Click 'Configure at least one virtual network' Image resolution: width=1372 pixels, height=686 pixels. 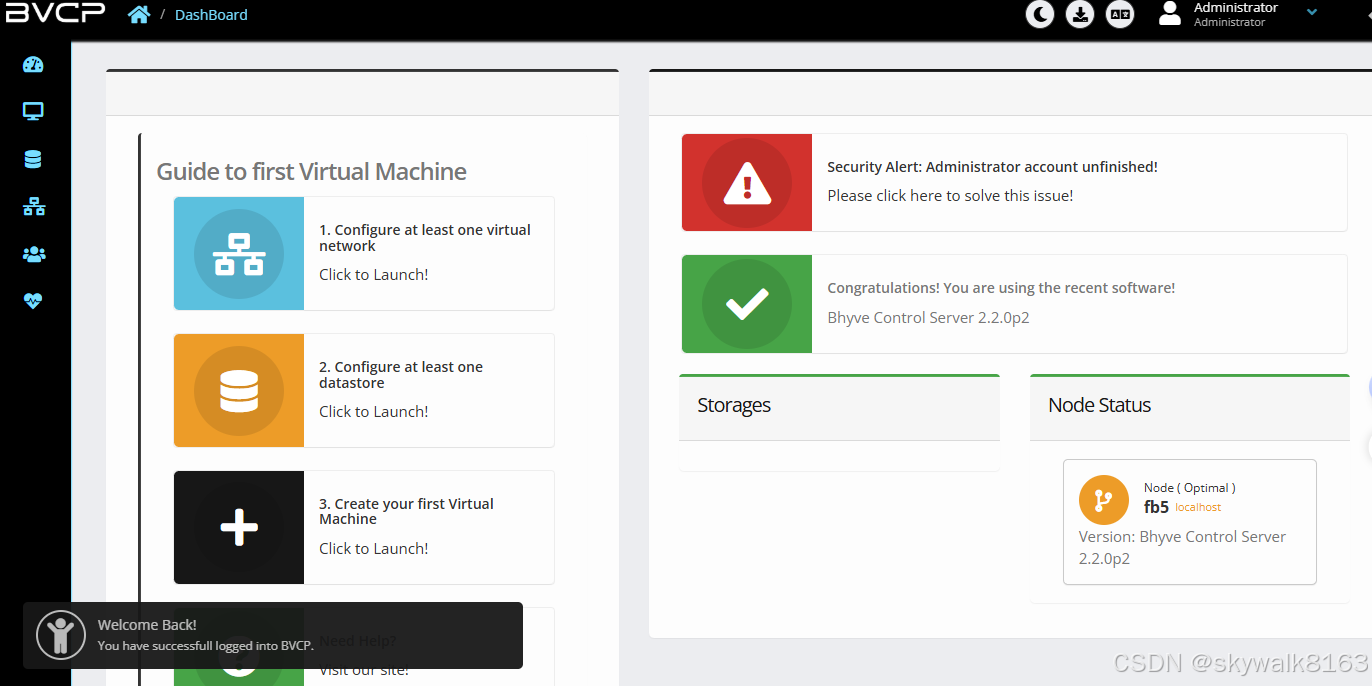tap(425, 238)
